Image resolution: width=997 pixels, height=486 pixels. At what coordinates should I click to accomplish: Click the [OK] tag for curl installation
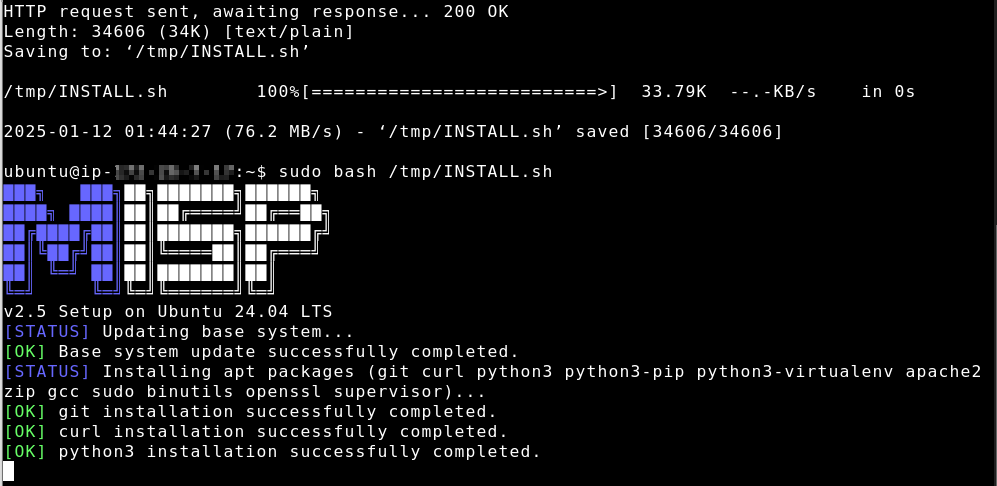[x=25, y=431]
